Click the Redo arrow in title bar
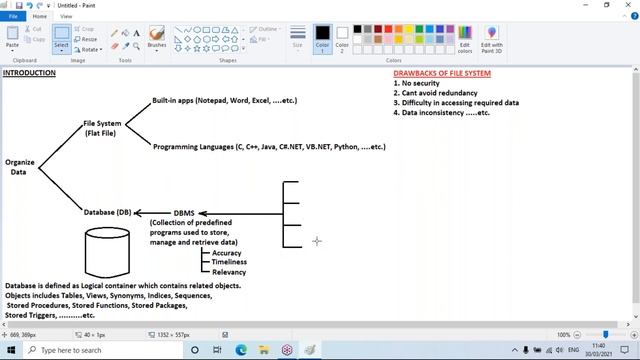Viewport: 640px width, 360px height. [40, 5]
